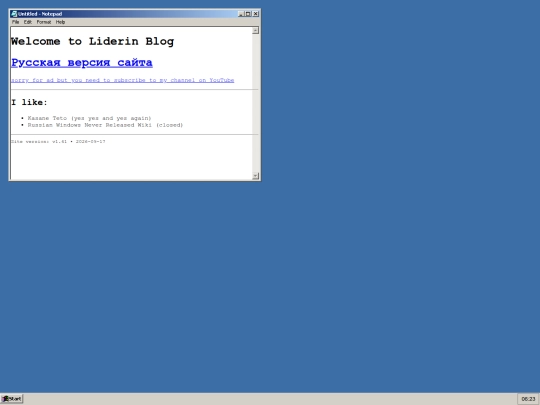540x405 pixels.
Task: Follow the subscribe to YouTube channel link
Action: [122, 80]
